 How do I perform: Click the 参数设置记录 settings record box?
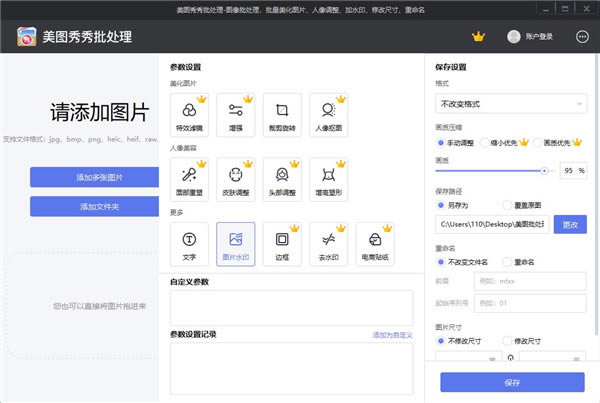[292, 369]
